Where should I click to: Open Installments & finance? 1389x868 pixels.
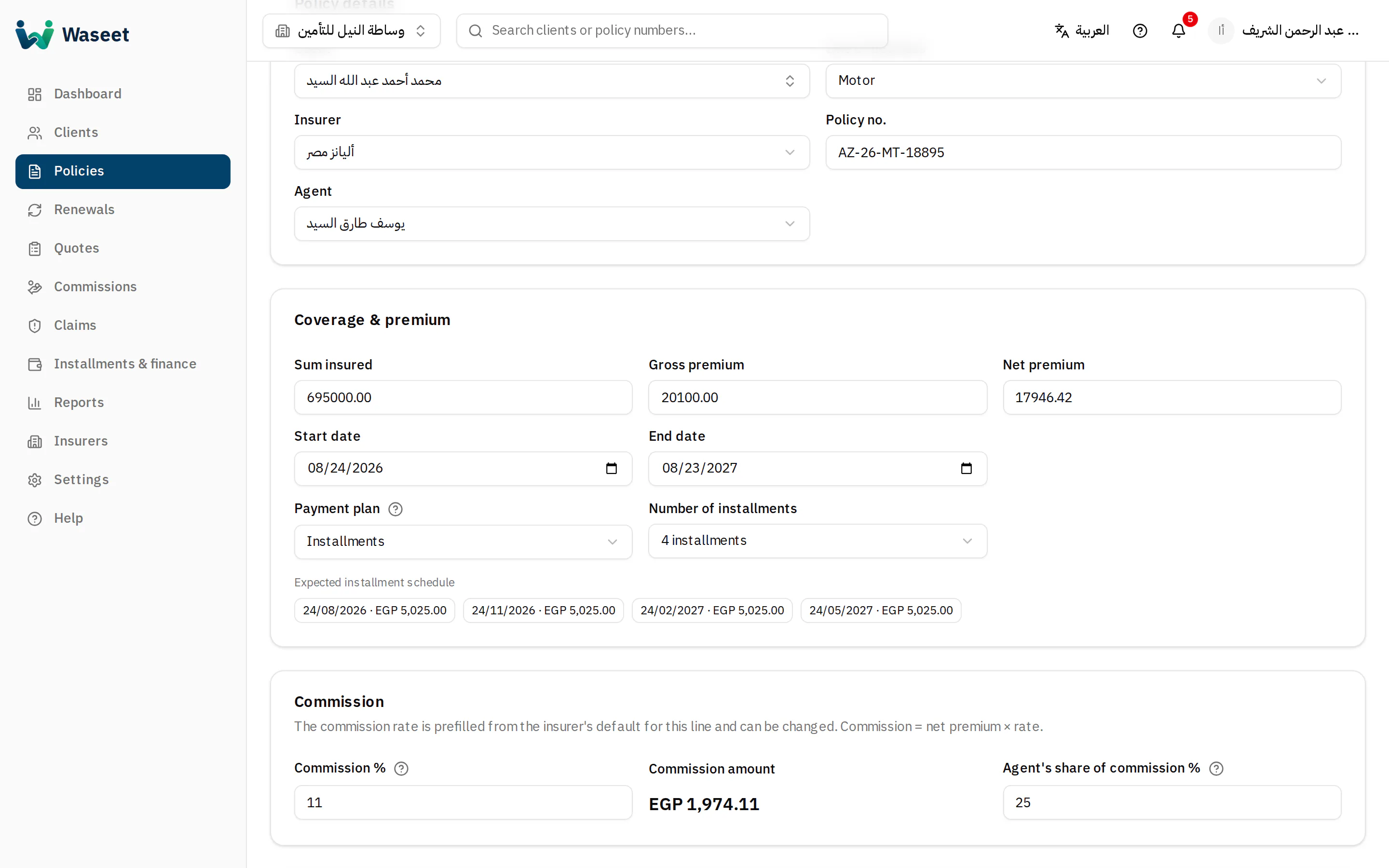123,364
